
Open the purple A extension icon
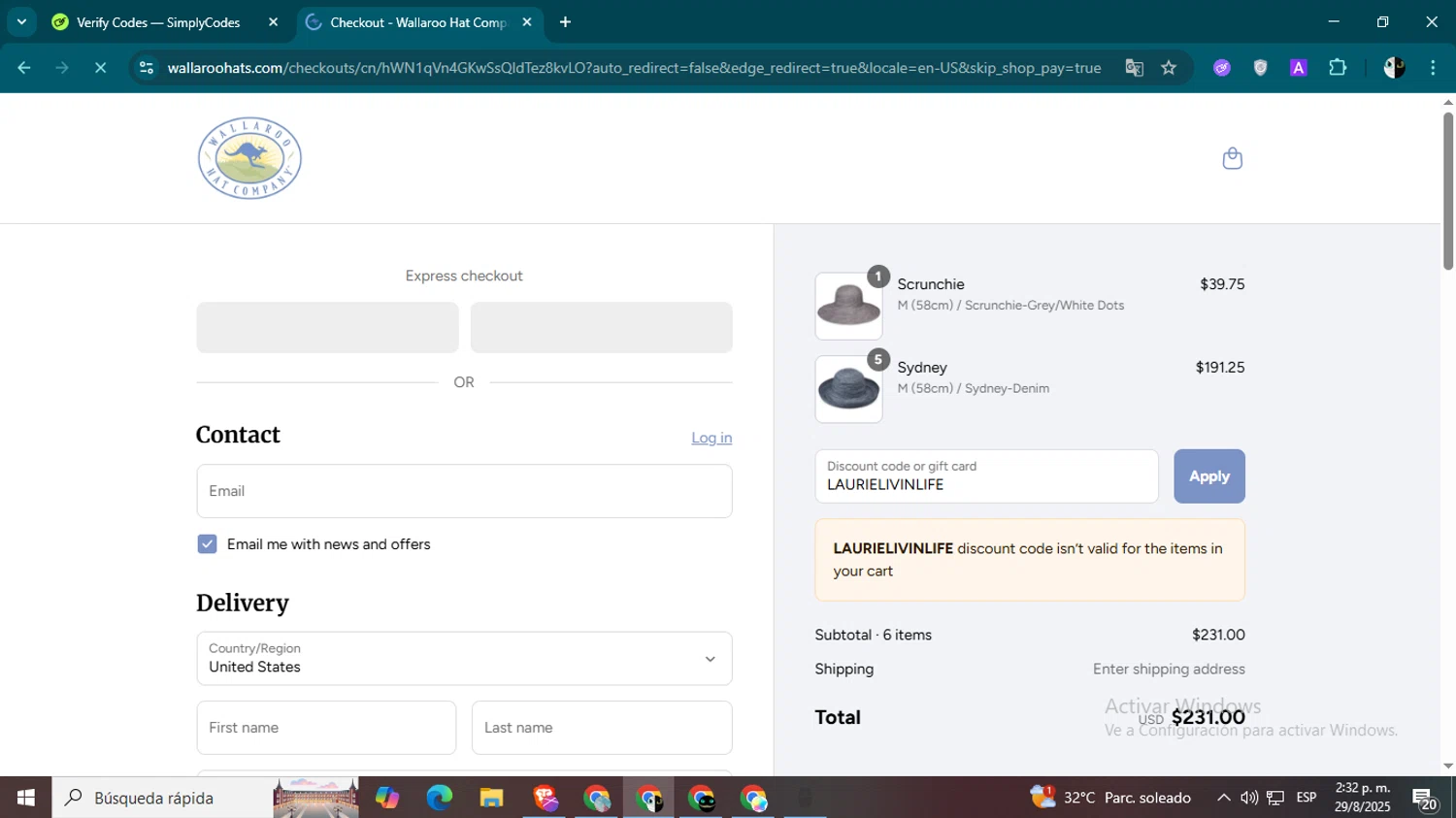click(x=1298, y=68)
